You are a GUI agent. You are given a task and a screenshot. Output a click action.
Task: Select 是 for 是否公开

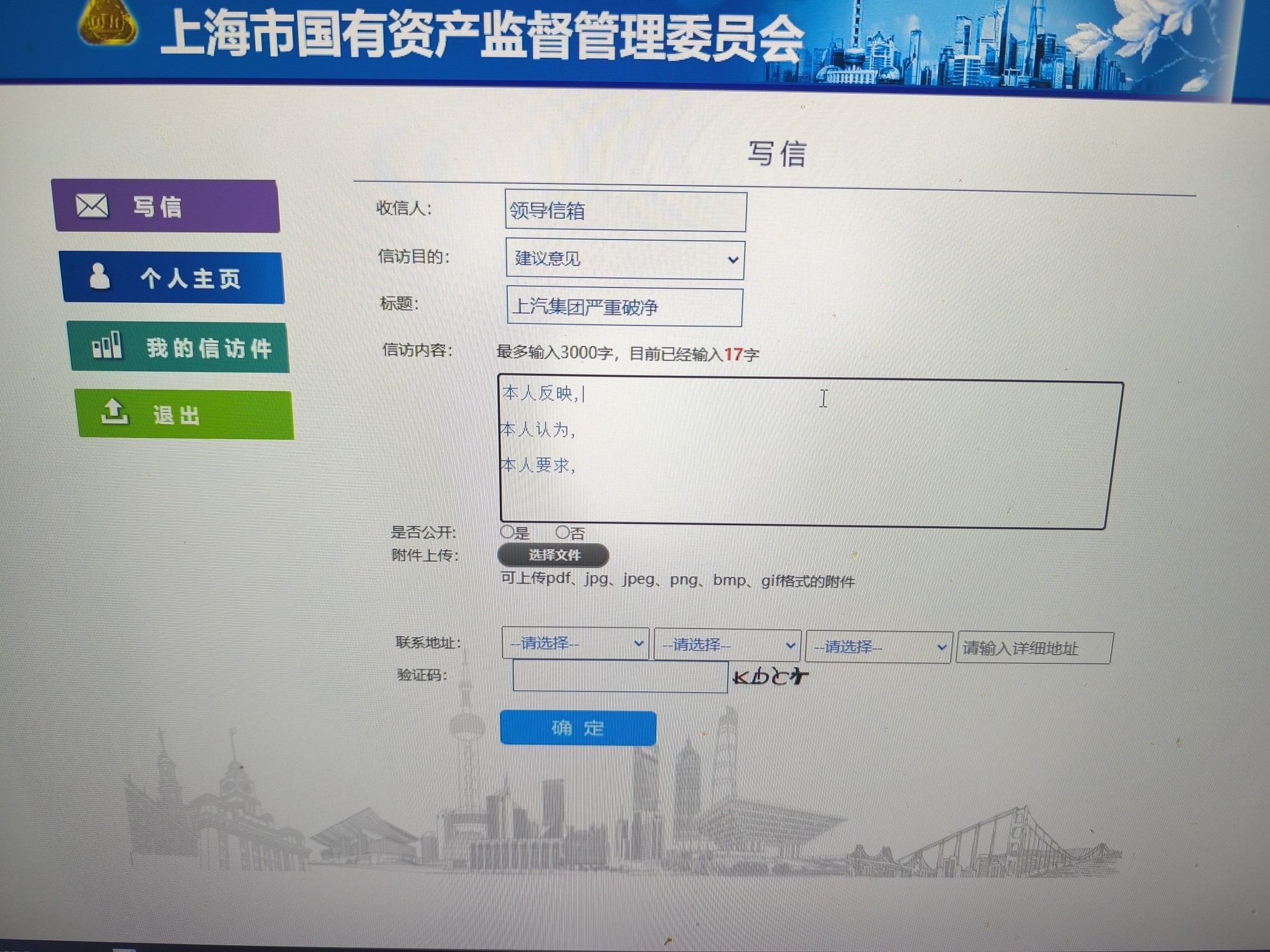tap(507, 532)
